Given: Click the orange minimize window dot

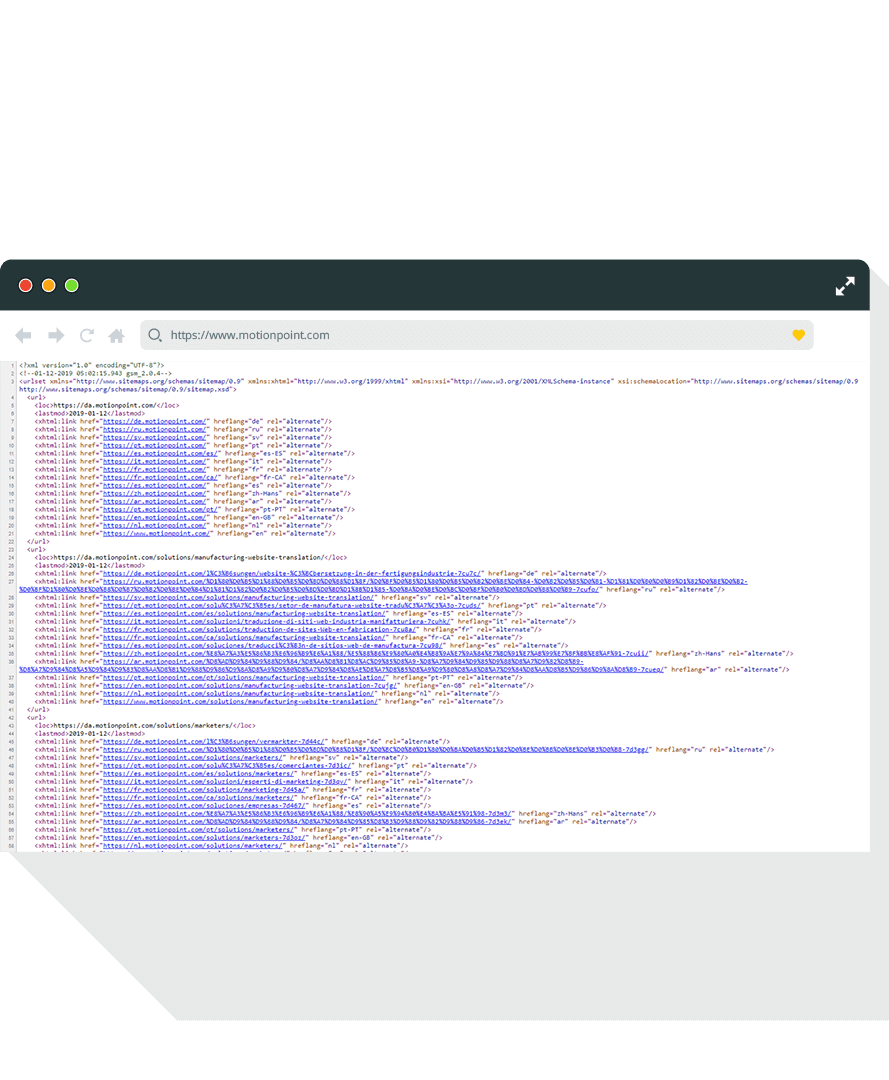Looking at the screenshot, I should coord(48,285).
